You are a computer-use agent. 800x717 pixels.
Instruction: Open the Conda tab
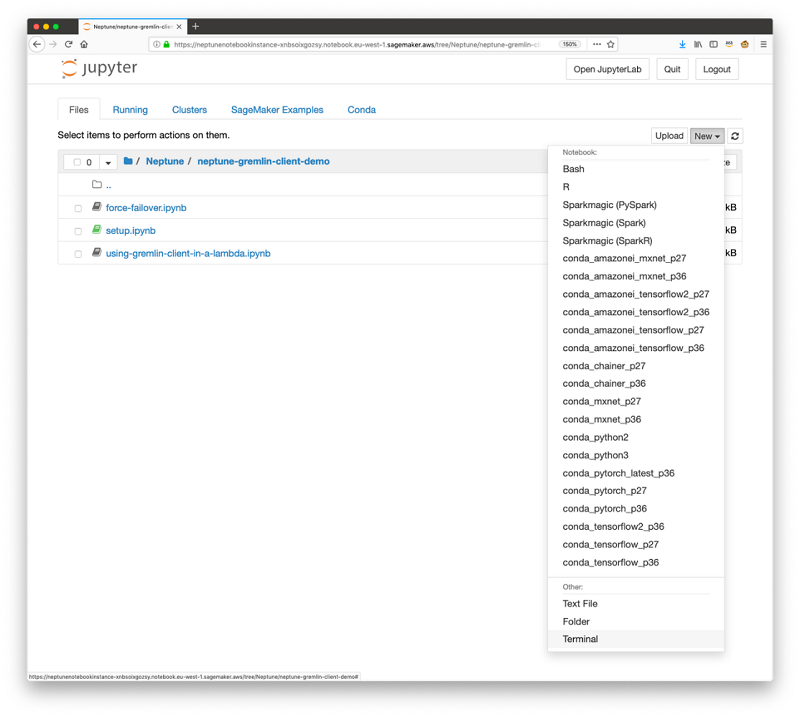point(361,110)
